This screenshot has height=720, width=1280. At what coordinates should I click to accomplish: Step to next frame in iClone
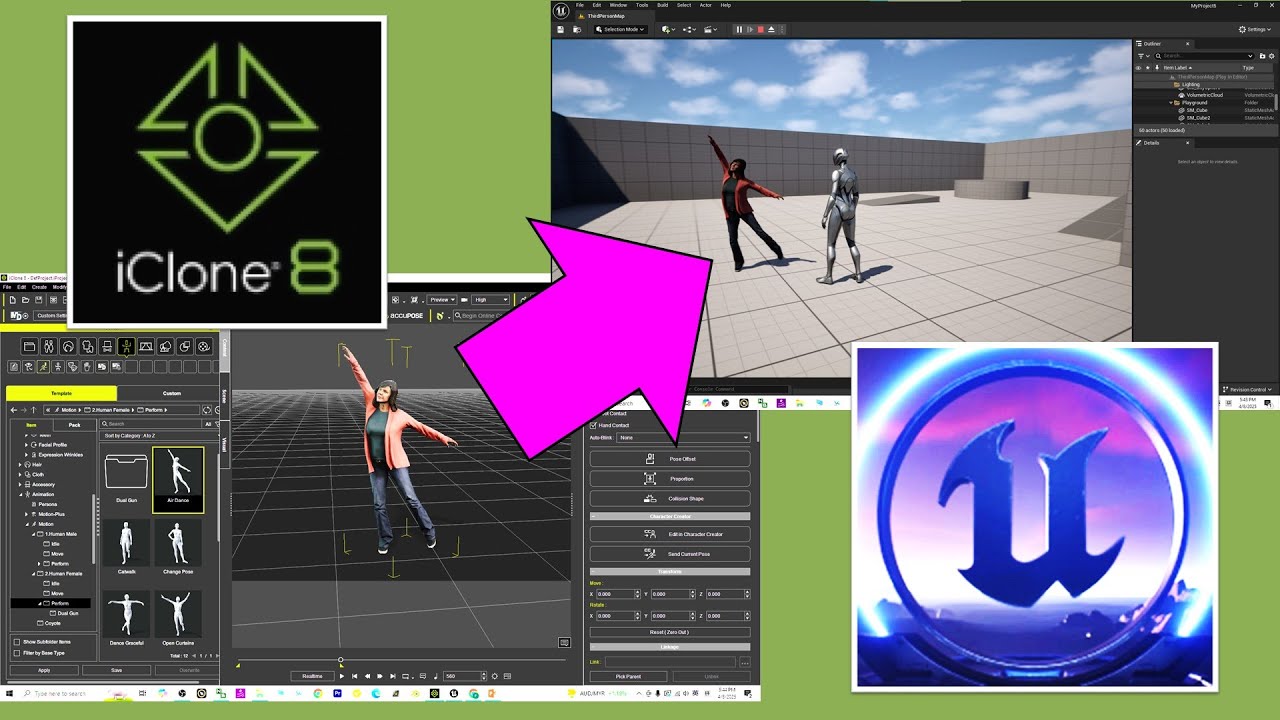point(380,676)
